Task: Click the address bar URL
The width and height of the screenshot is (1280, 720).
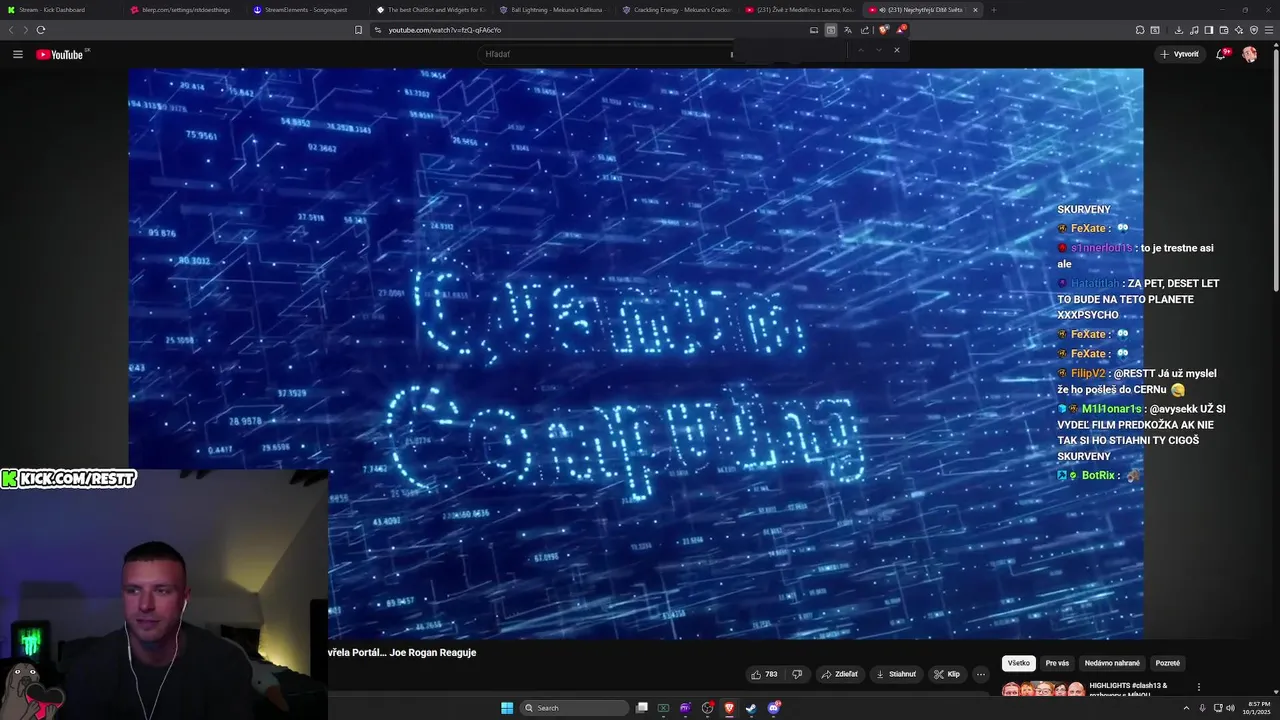Action: coord(444,30)
